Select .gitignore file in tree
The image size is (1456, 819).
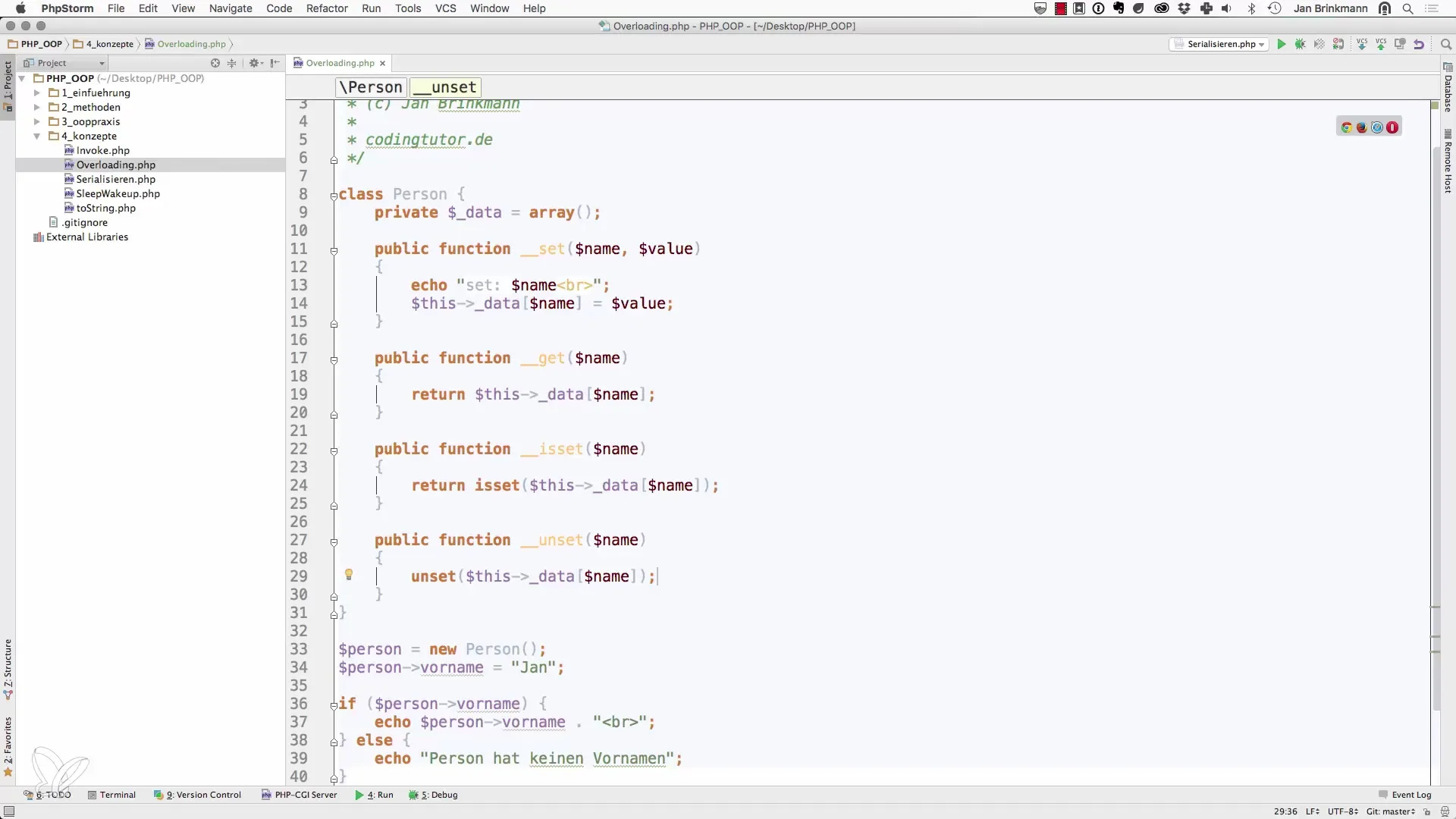point(84,222)
